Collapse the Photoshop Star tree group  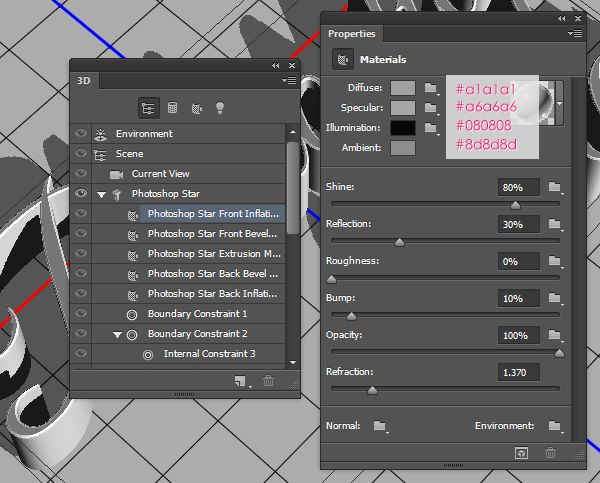coord(102,194)
